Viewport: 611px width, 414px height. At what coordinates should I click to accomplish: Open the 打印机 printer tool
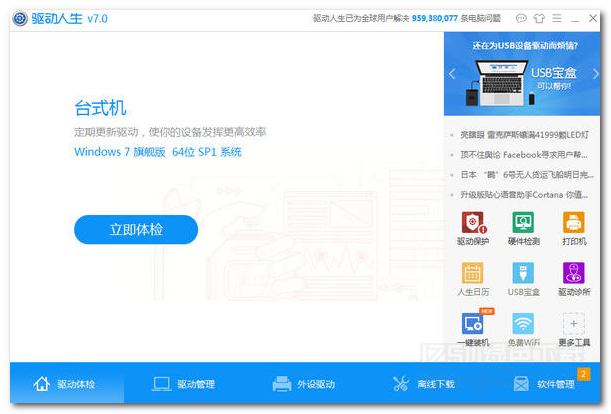574,228
